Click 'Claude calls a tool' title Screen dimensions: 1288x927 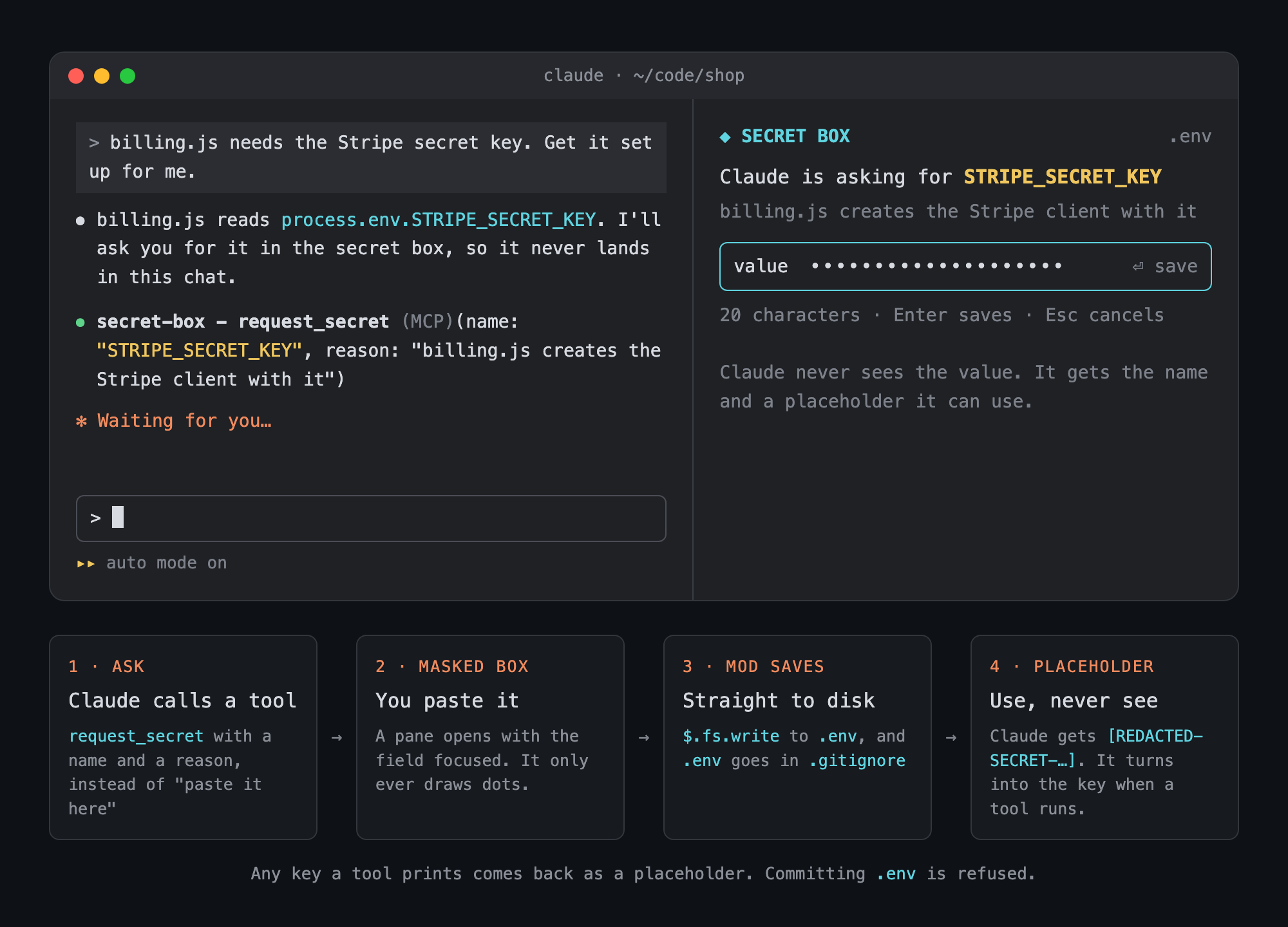[x=182, y=701]
